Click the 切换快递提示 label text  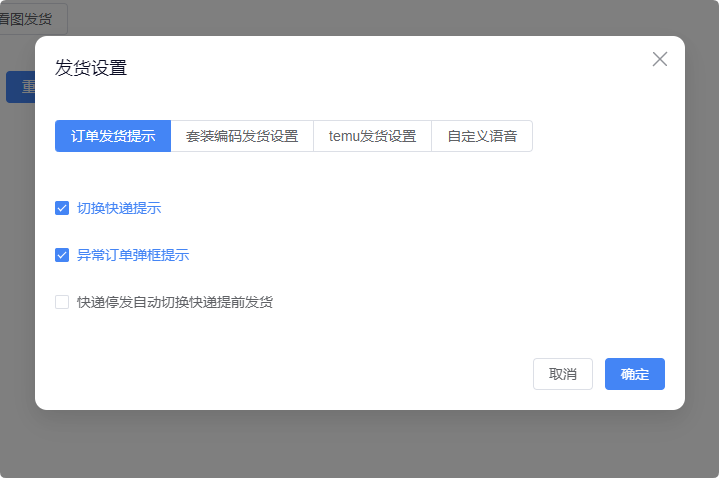pyautogui.click(x=119, y=209)
